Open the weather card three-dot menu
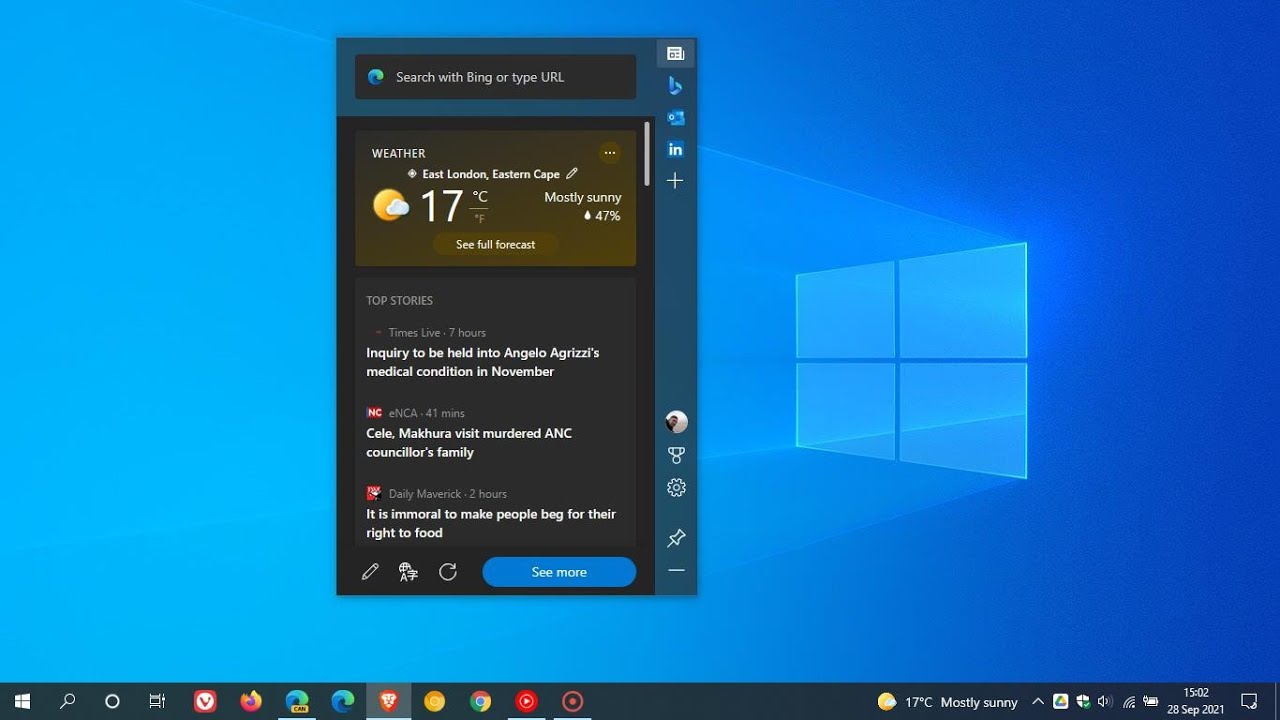 click(x=610, y=153)
